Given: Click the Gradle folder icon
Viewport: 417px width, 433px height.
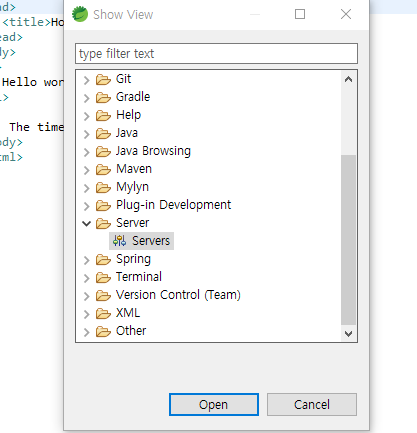Looking at the screenshot, I should 103,98.
